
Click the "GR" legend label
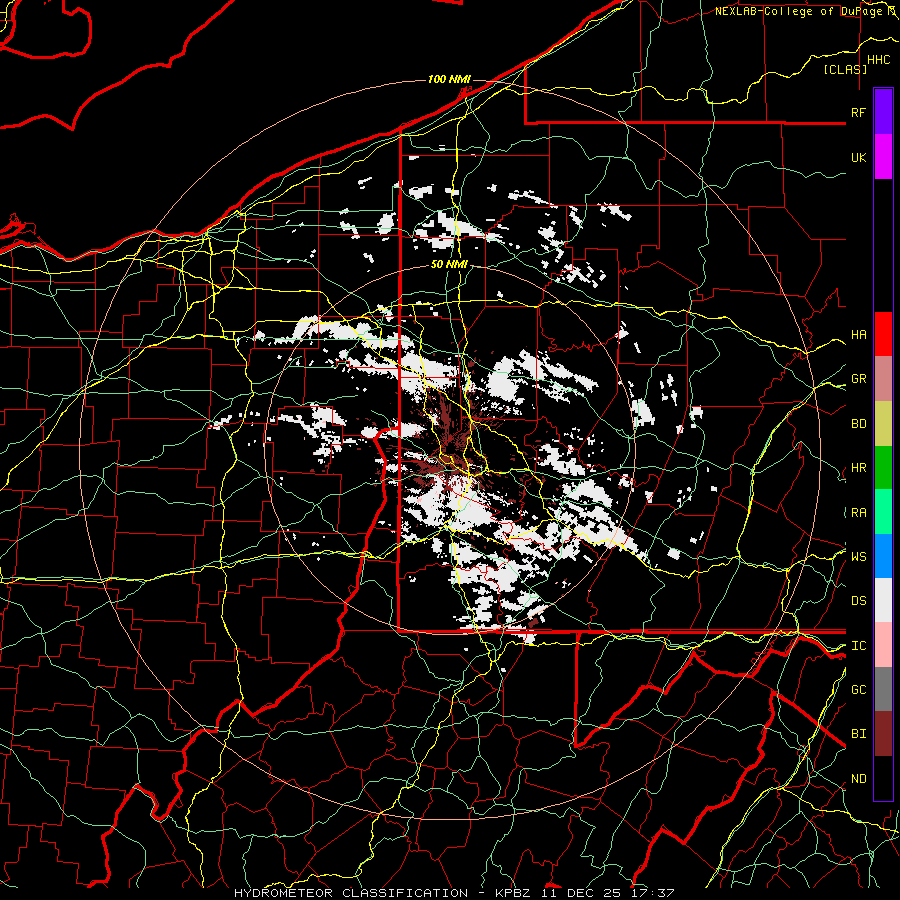coord(858,379)
